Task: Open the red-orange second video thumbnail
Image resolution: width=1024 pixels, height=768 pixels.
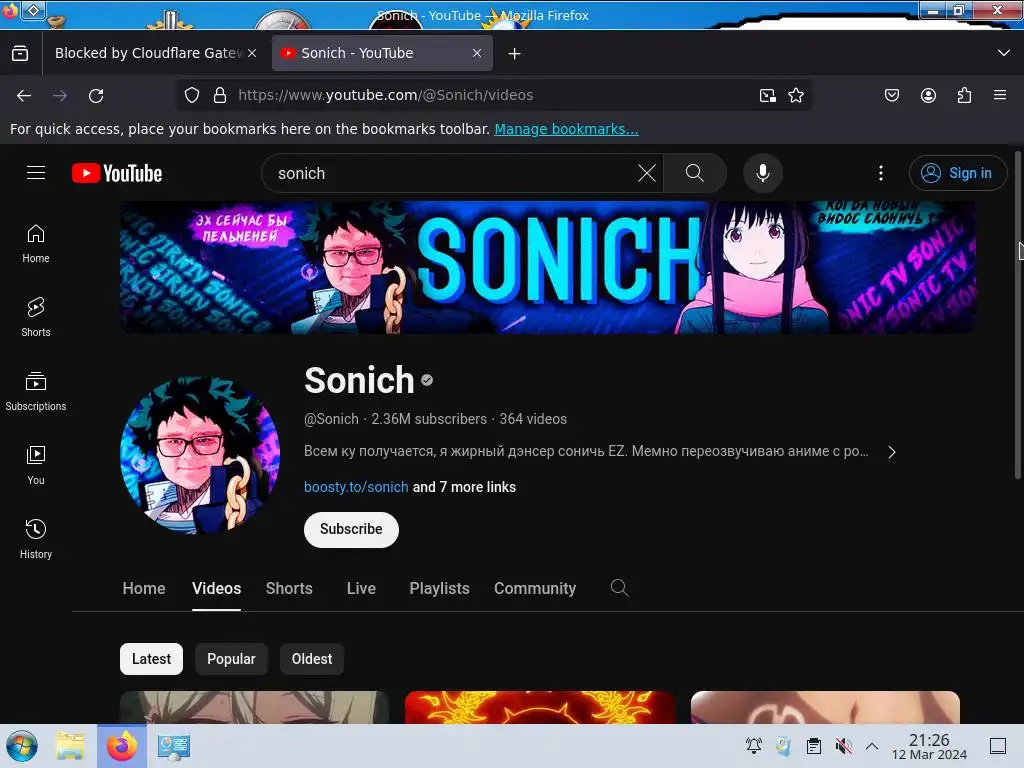Action: tap(540, 707)
